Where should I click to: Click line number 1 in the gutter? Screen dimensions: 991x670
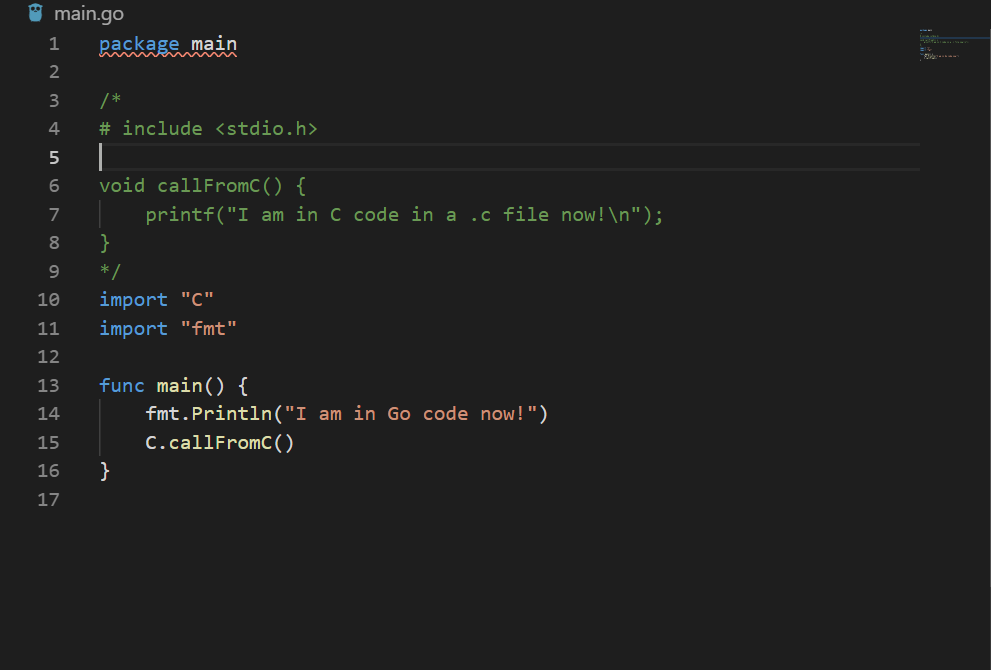click(x=53, y=44)
